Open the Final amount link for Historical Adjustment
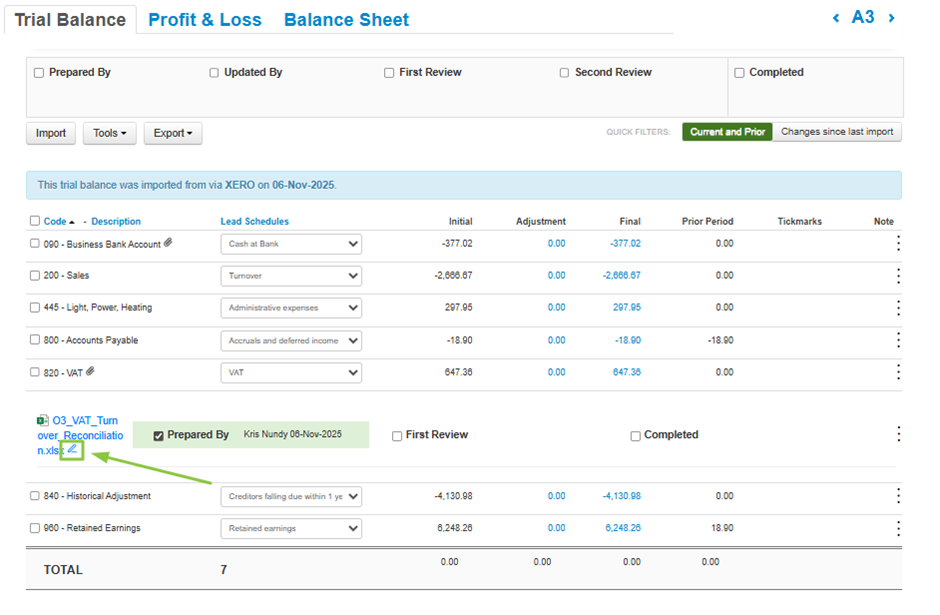 click(621, 496)
